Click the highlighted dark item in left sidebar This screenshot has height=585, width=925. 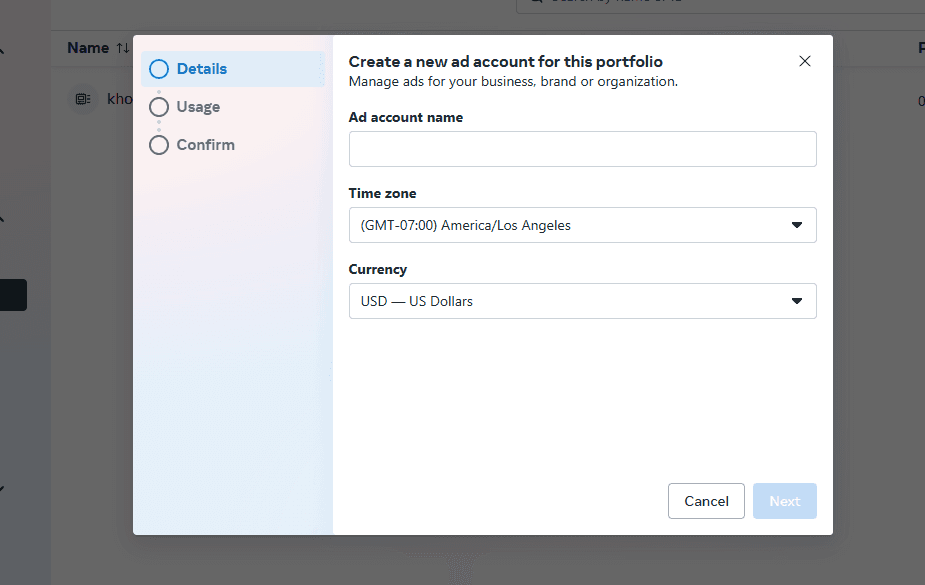[13, 294]
